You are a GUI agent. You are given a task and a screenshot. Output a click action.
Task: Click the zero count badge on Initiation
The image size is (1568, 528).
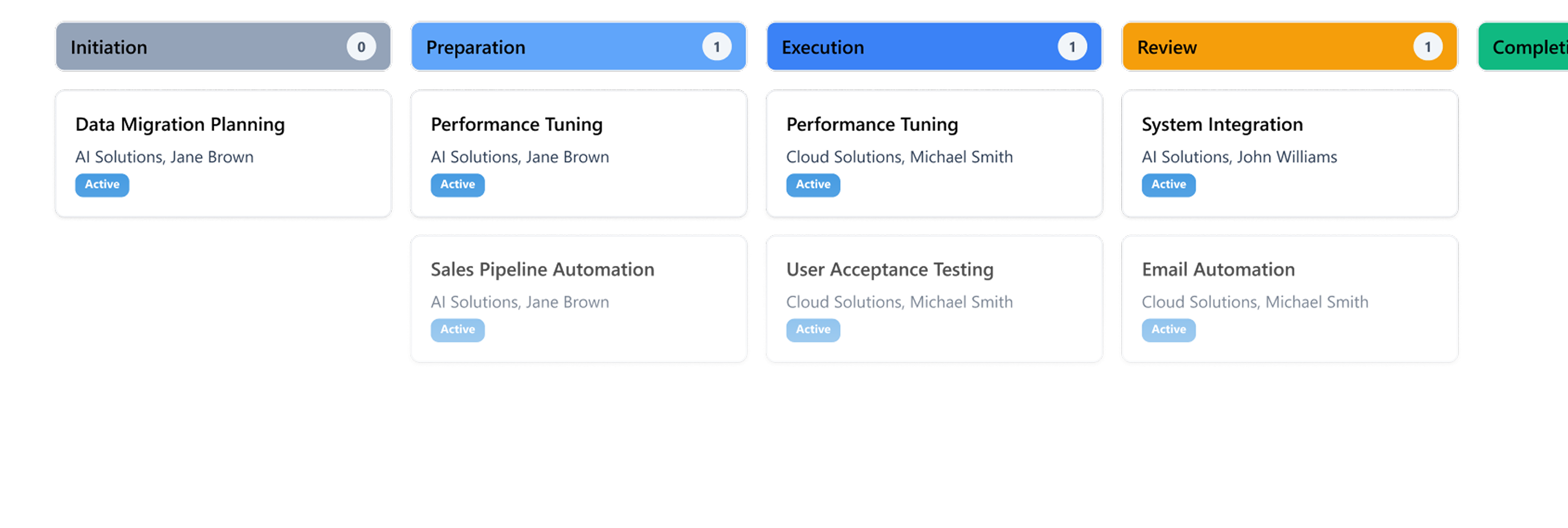pyautogui.click(x=361, y=46)
